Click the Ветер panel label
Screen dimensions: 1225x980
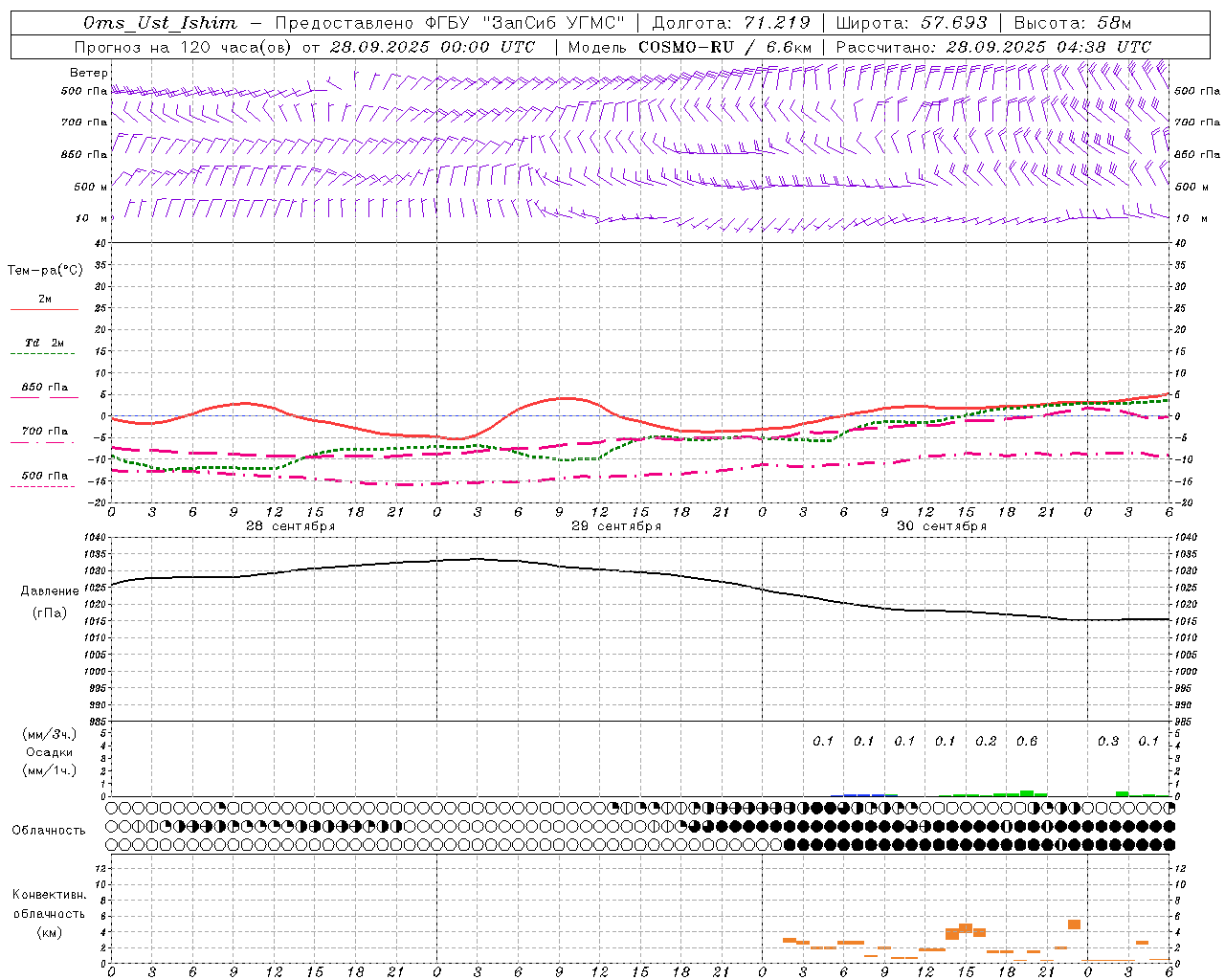pos(89,73)
